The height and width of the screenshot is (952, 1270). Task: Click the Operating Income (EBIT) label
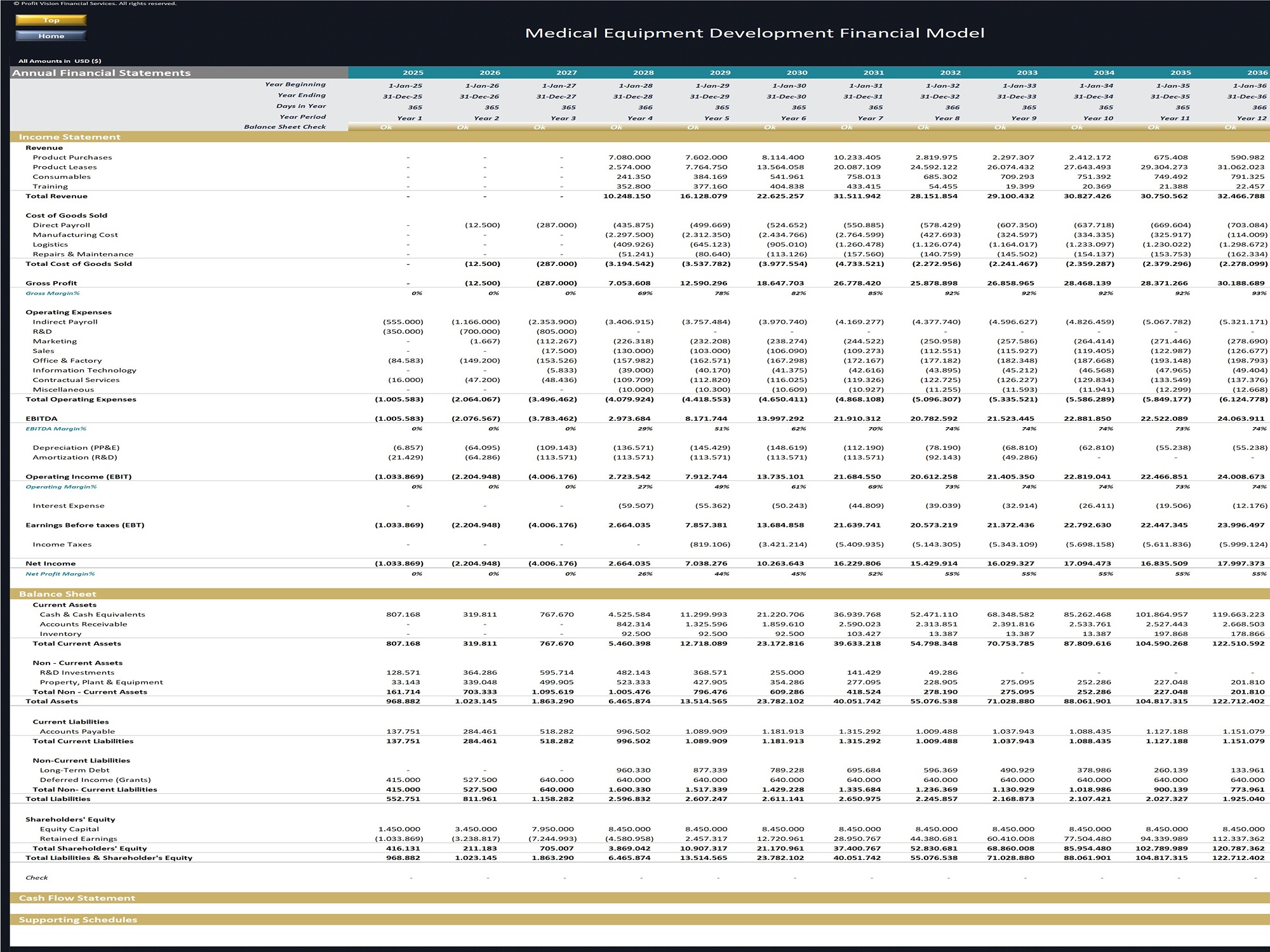[x=79, y=477]
